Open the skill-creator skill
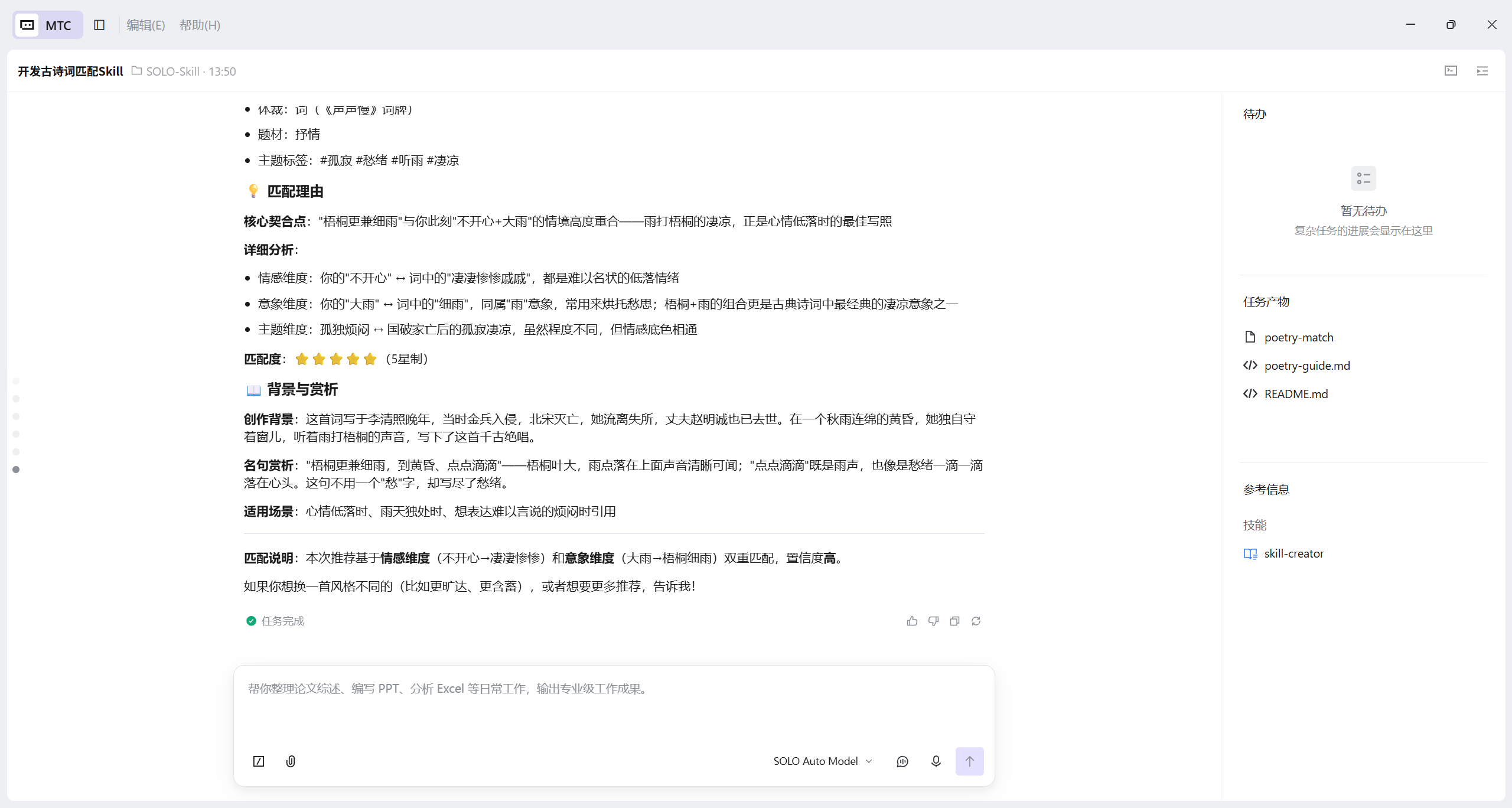Screen dimensions: 1512x808 (1294, 553)
